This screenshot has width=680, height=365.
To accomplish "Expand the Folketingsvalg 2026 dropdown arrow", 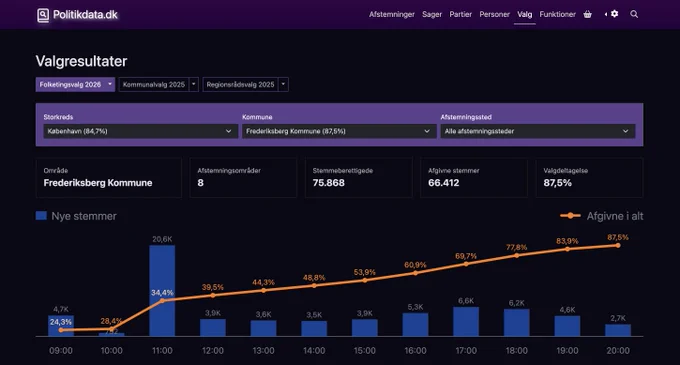I will 110,85.
